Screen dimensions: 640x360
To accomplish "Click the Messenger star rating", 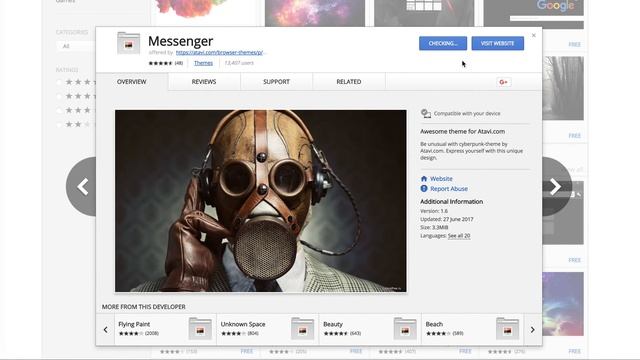I will [160, 63].
